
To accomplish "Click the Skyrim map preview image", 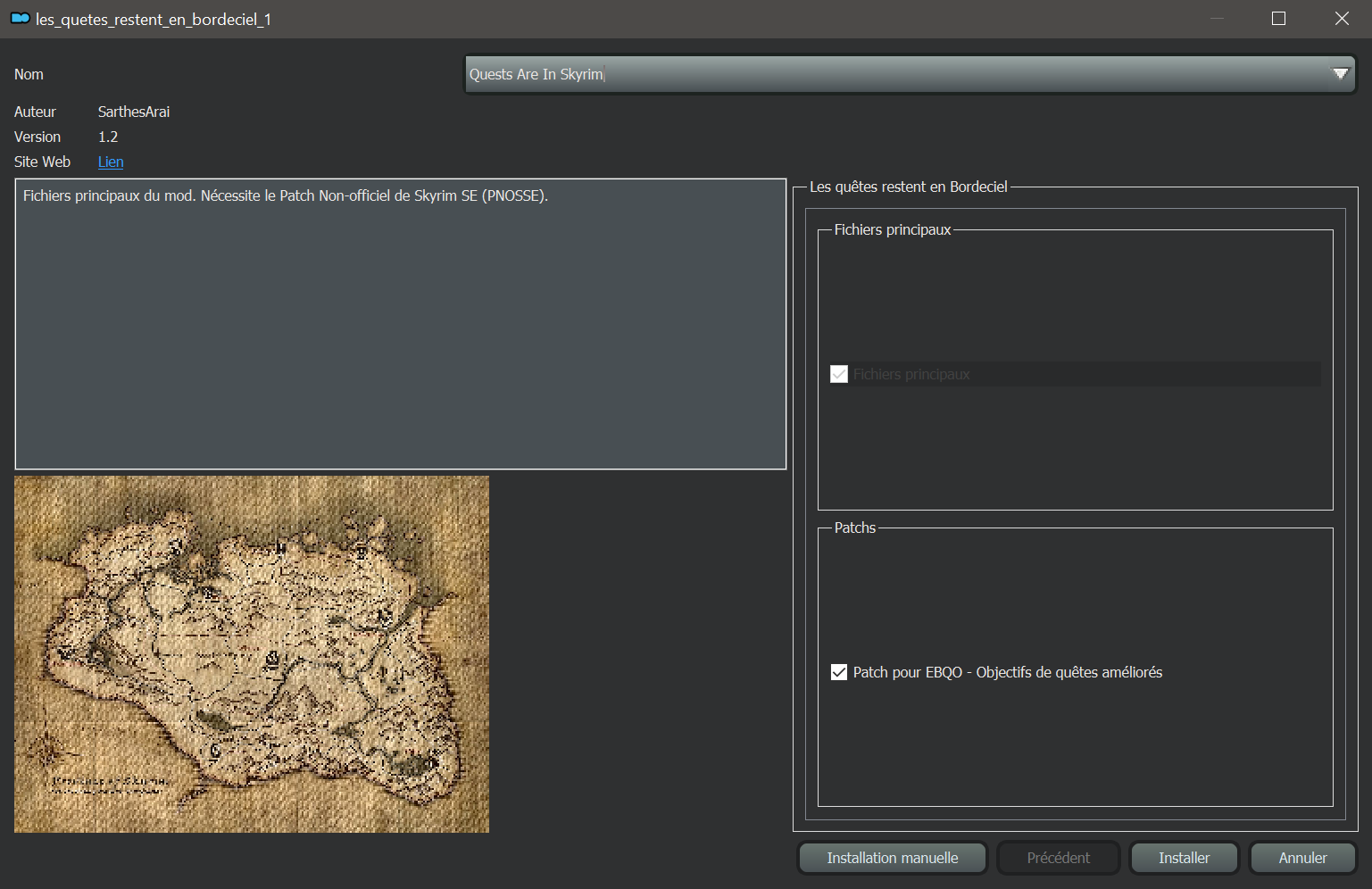I will pyautogui.click(x=252, y=654).
